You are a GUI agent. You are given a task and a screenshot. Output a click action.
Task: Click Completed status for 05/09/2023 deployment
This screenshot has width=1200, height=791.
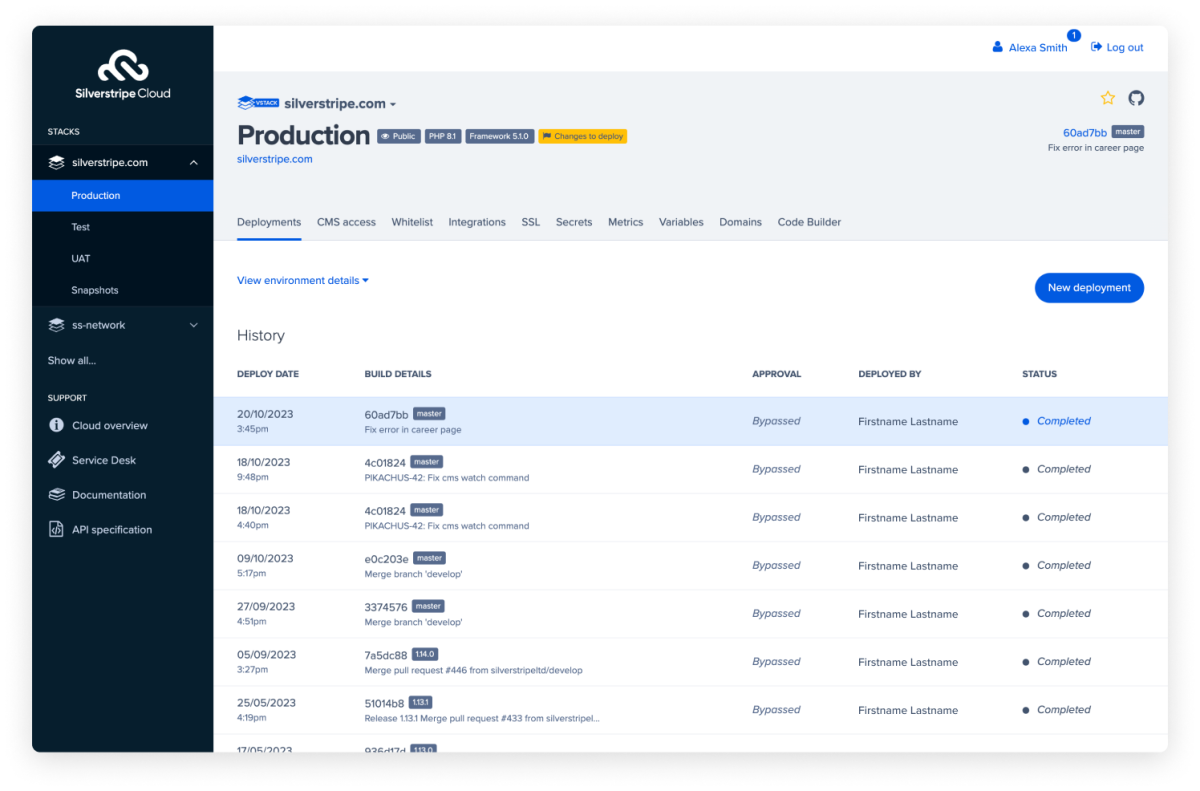(x=1063, y=662)
